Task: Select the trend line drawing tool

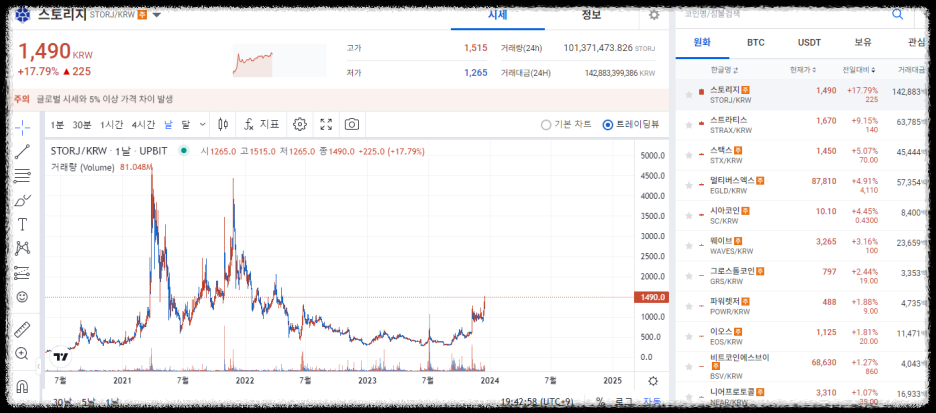Action: coord(22,152)
